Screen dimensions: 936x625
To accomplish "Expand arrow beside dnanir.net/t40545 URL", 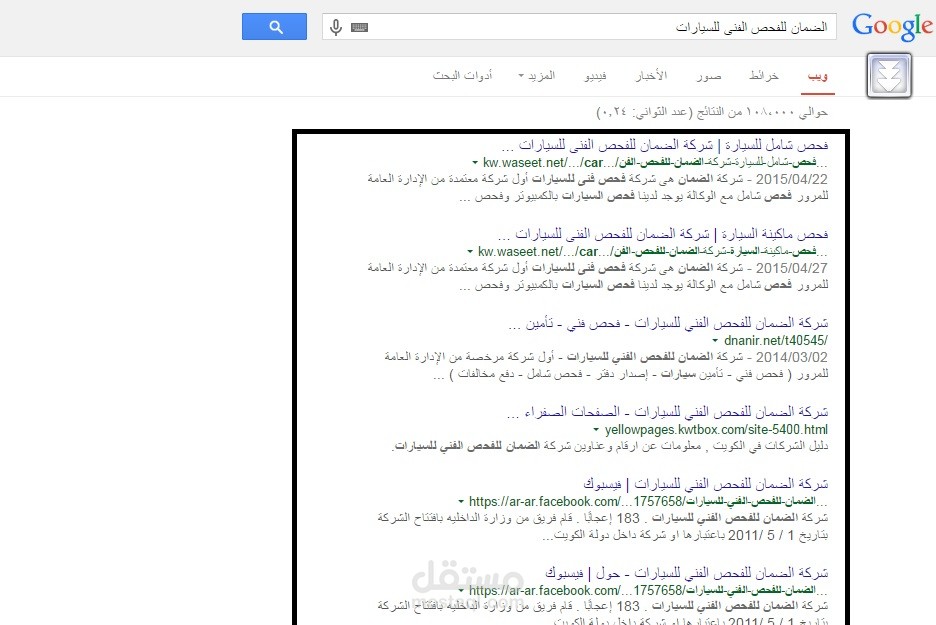I will 715,340.
